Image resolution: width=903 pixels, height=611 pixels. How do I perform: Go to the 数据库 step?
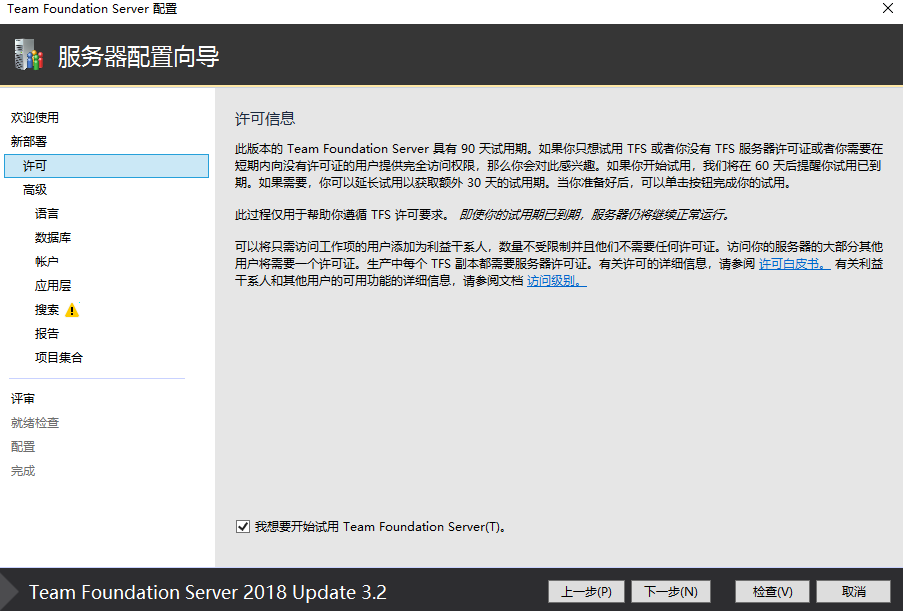pos(53,238)
